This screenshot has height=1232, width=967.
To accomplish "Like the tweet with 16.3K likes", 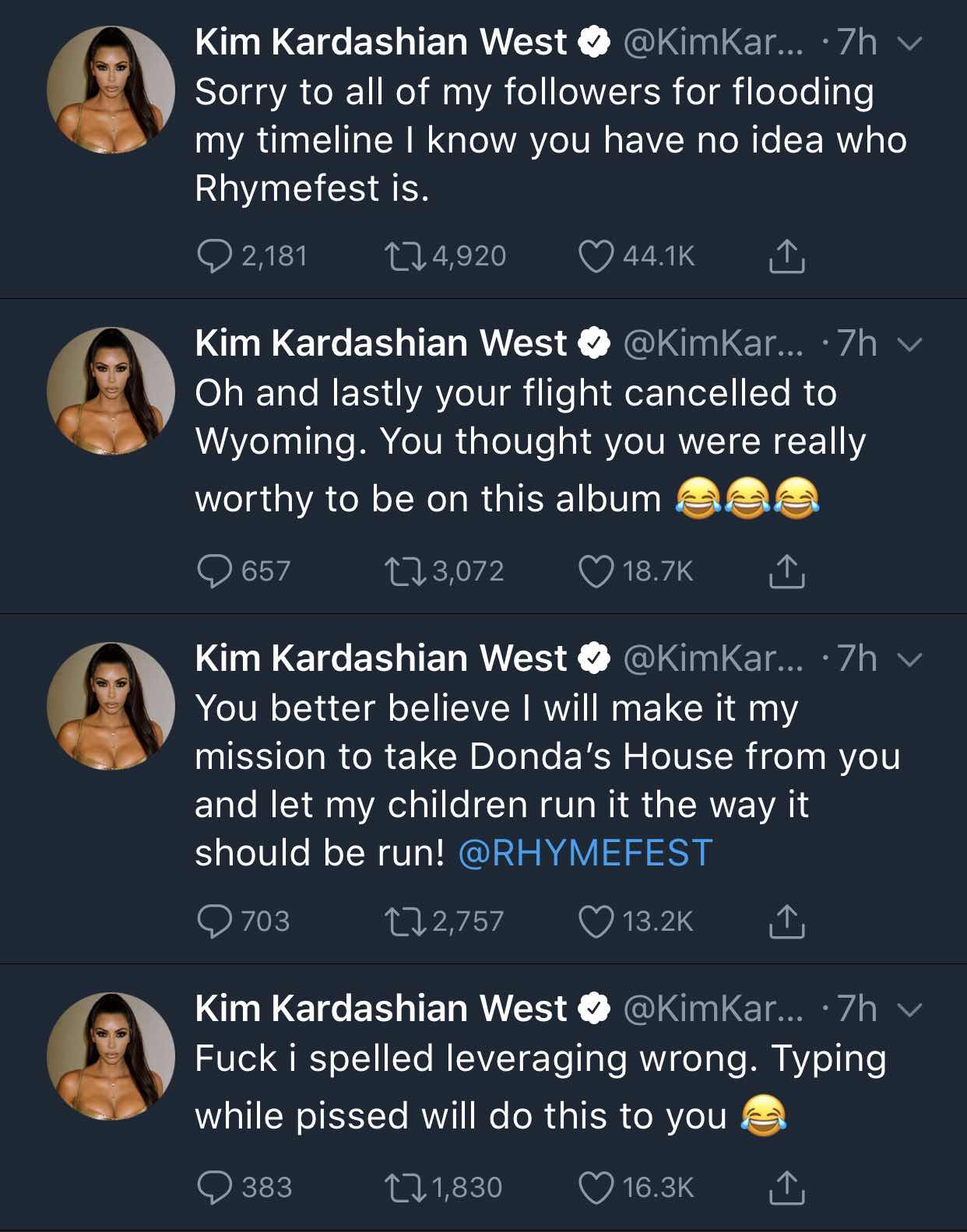I will coord(596,1188).
